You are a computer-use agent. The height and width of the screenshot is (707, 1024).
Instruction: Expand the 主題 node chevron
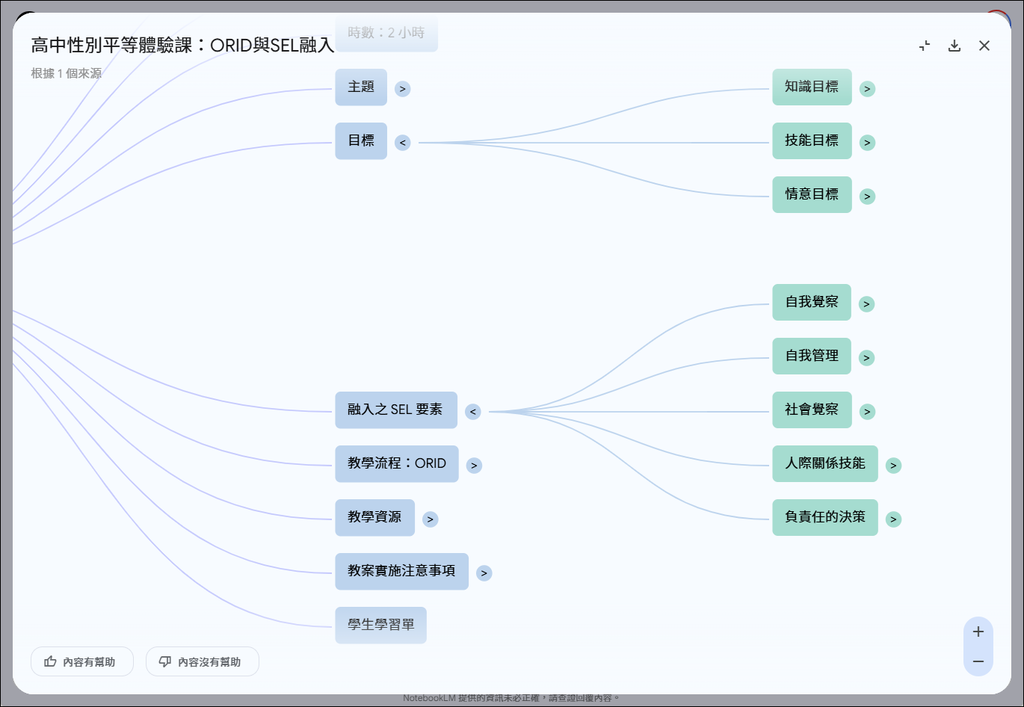pyautogui.click(x=402, y=89)
